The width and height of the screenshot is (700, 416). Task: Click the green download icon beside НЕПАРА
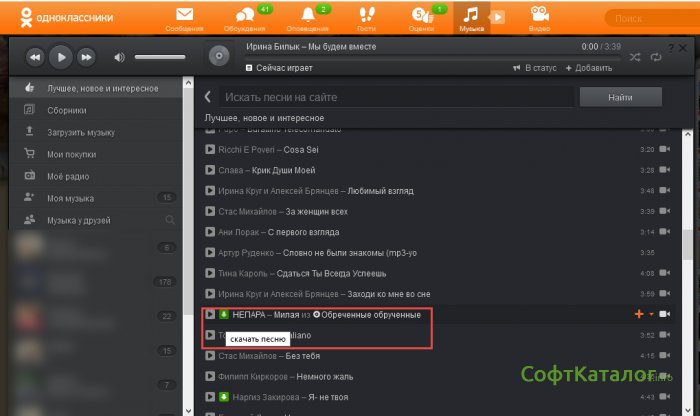225,315
